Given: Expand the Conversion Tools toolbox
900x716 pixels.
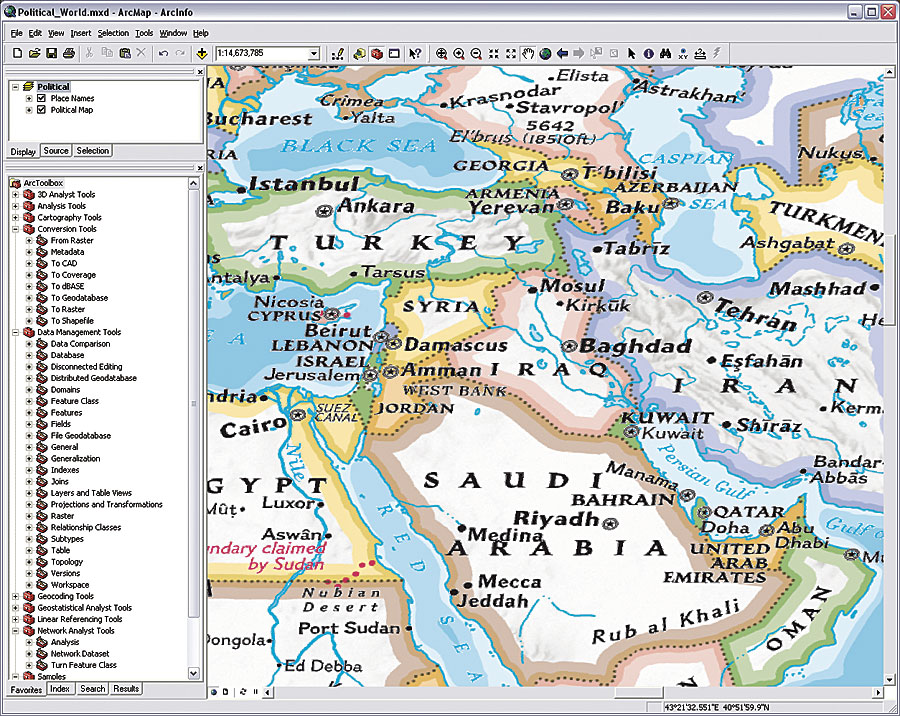Looking at the screenshot, I should (x=16, y=229).
